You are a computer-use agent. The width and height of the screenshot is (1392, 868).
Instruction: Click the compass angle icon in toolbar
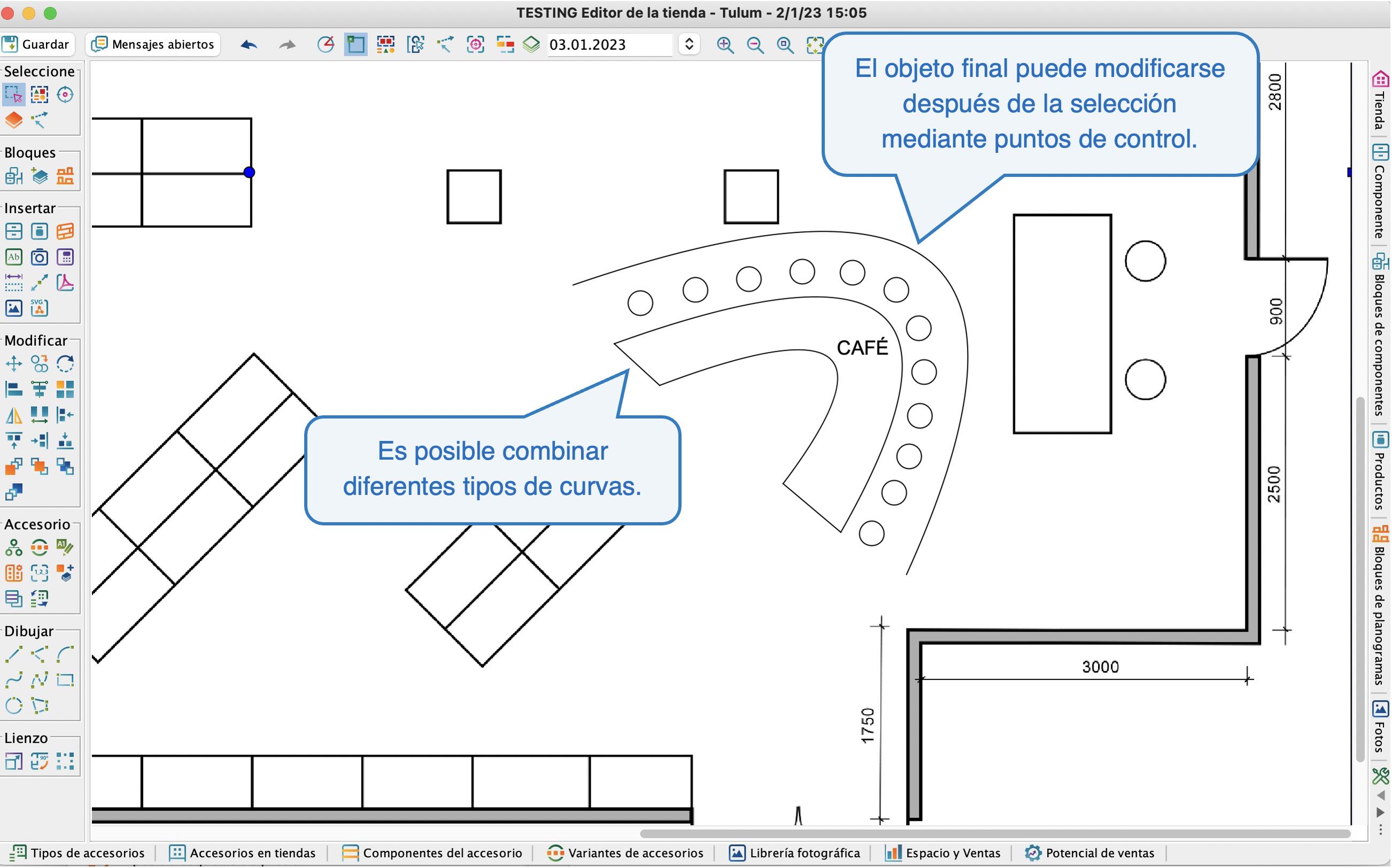click(x=326, y=45)
